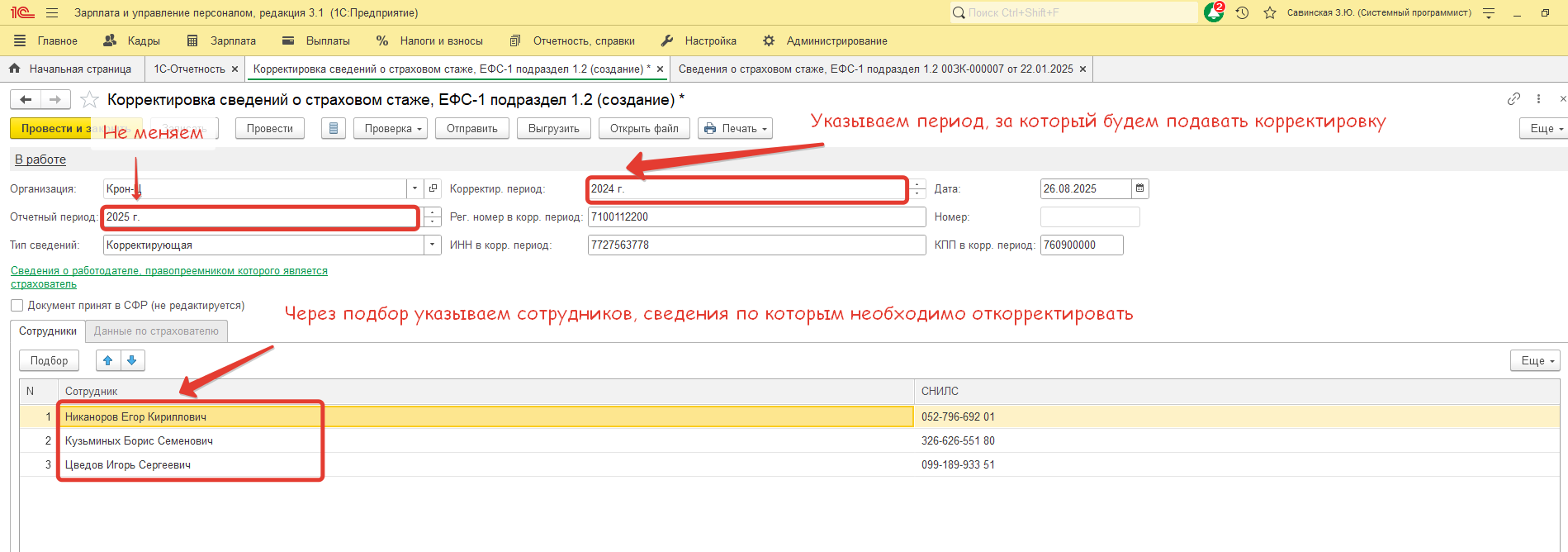Move employee row up with arrow
The height and width of the screenshot is (552, 1568).
coord(107,360)
